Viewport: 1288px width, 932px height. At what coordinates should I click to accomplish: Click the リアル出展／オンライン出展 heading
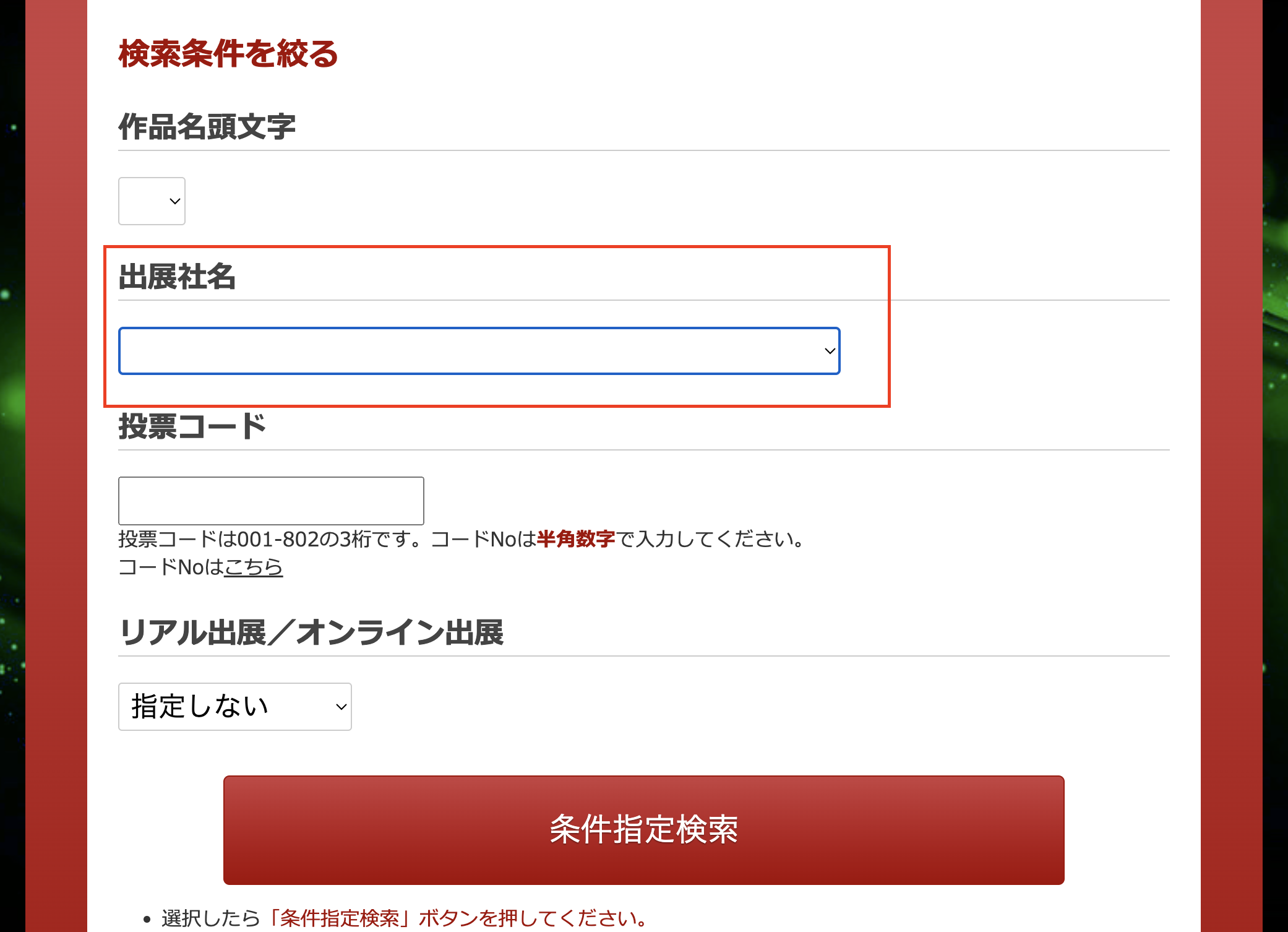point(311,632)
